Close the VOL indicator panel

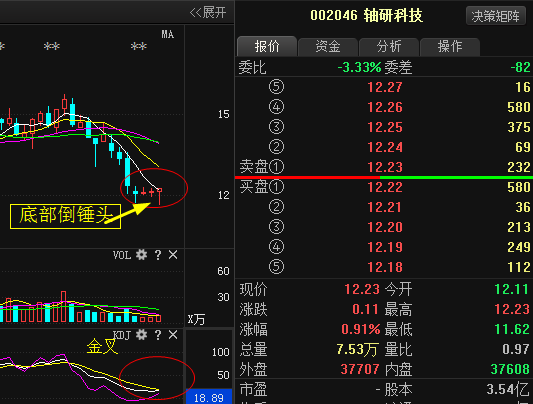tap(173, 254)
